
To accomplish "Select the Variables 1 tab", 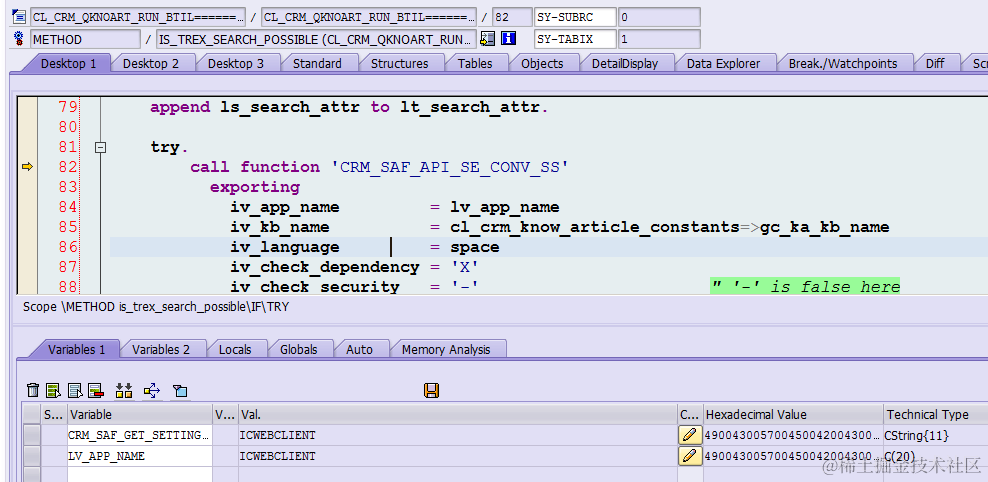I will 76,350.
